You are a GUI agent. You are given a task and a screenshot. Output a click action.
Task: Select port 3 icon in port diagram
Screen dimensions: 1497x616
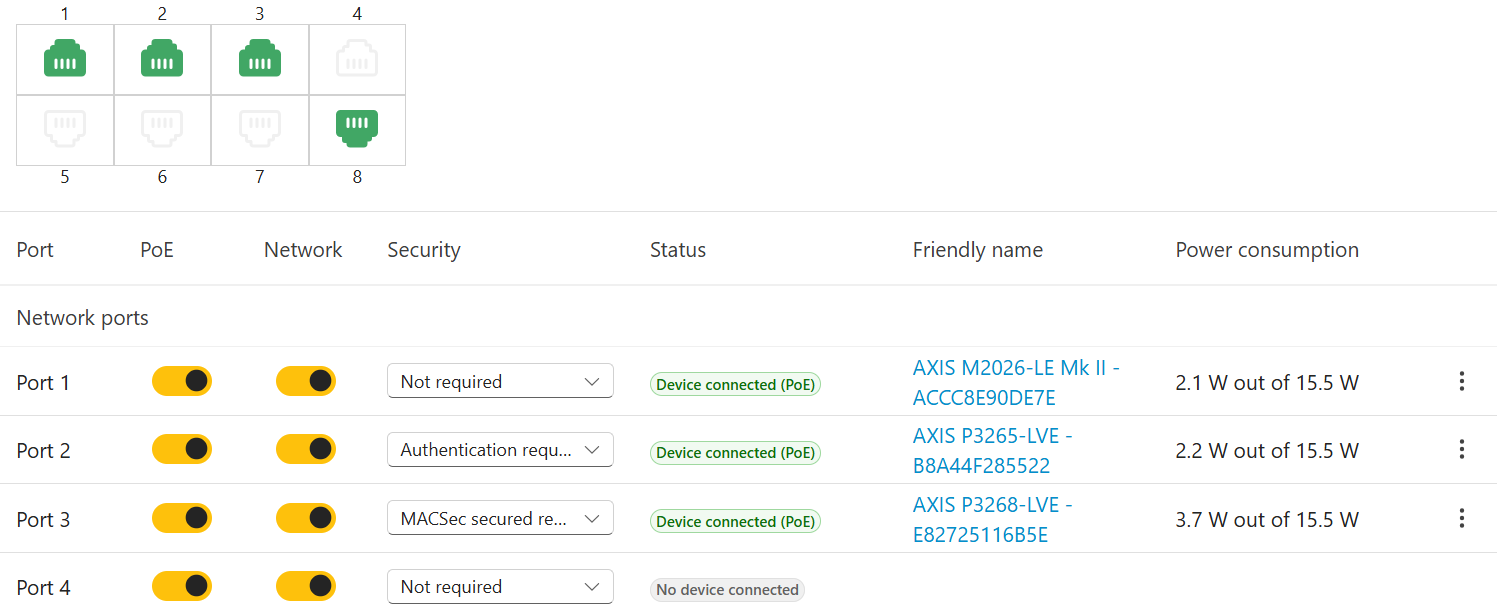pyautogui.click(x=260, y=59)
